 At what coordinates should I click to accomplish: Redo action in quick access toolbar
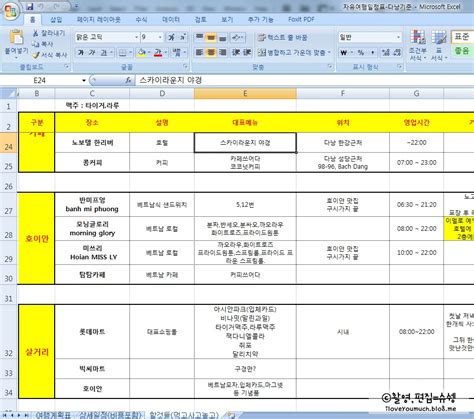point(56,6)
